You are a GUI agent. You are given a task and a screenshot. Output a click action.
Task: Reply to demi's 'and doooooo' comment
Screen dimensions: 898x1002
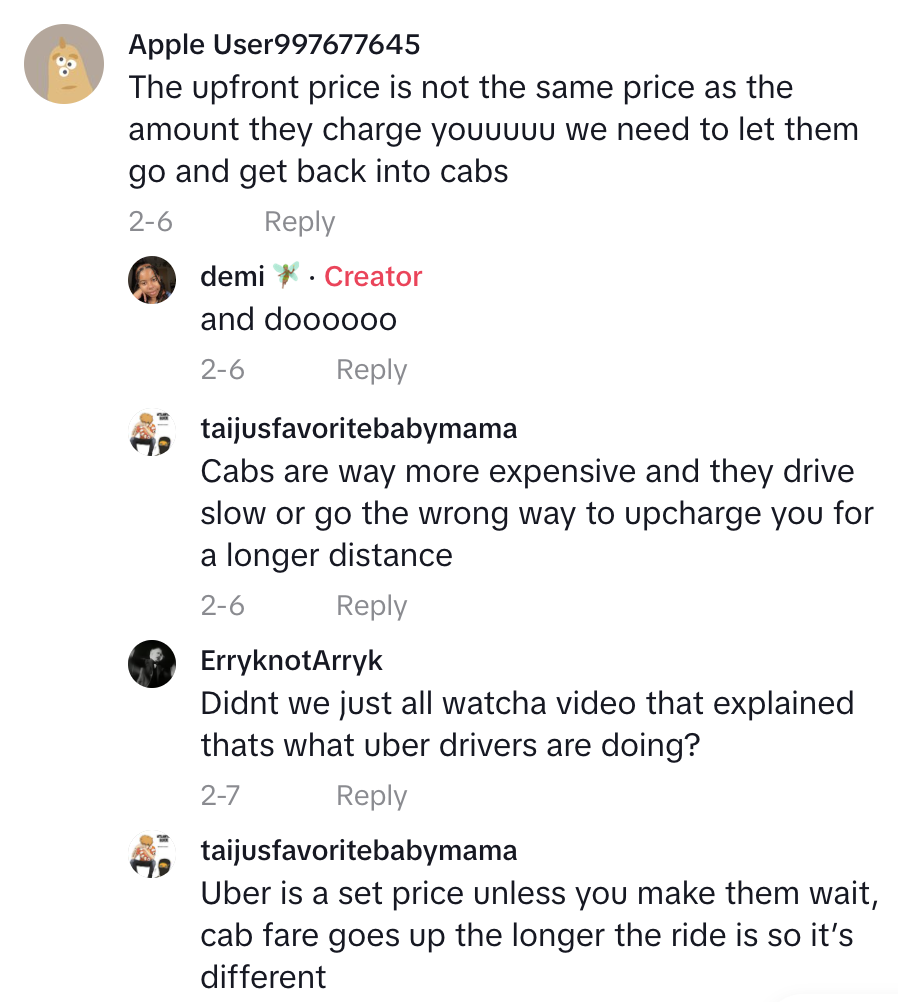click(x=371, y=370)
